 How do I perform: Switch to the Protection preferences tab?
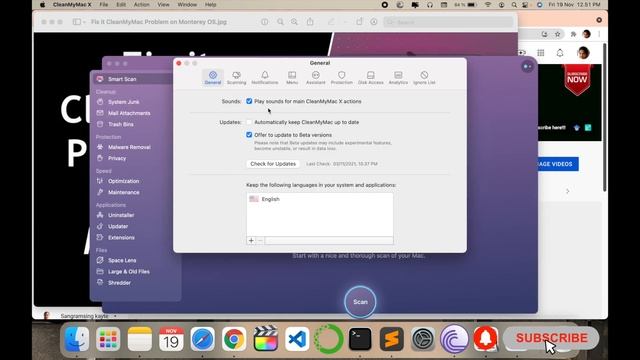(342, 77)
